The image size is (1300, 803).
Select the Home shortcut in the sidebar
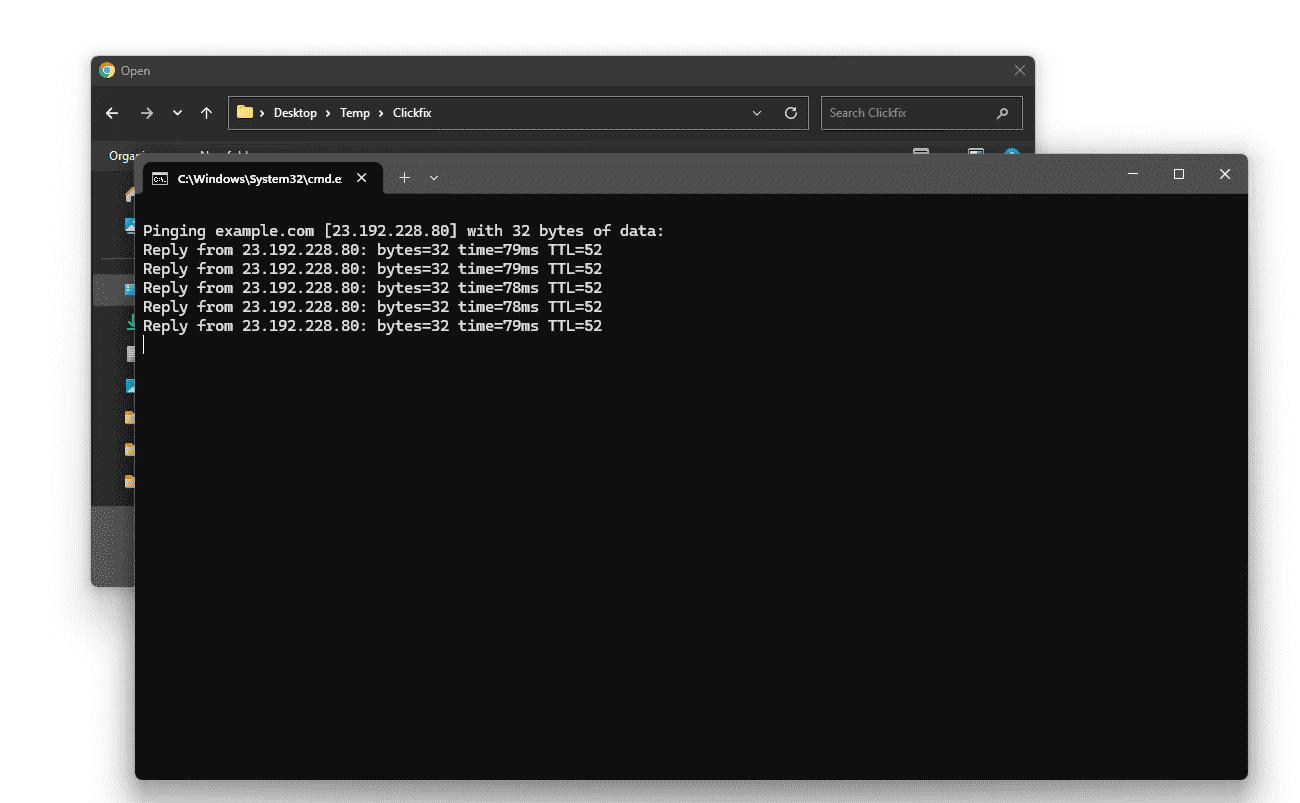pyautogui.click(x=128, y=193)
